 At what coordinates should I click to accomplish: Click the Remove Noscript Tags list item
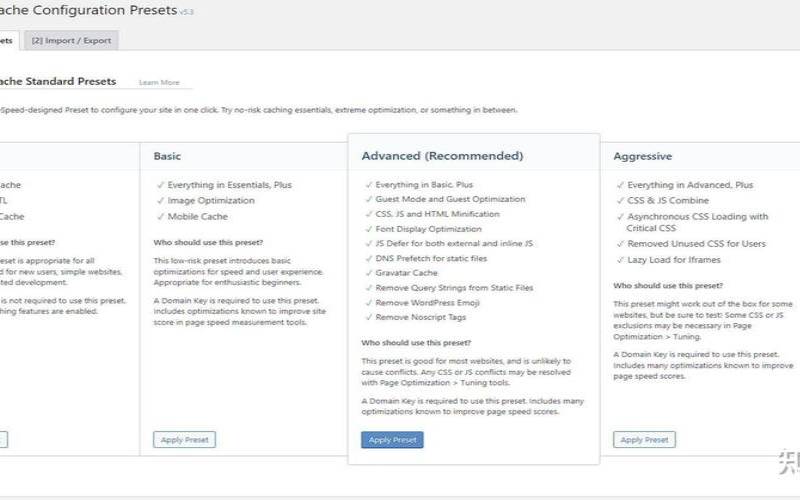421,317
